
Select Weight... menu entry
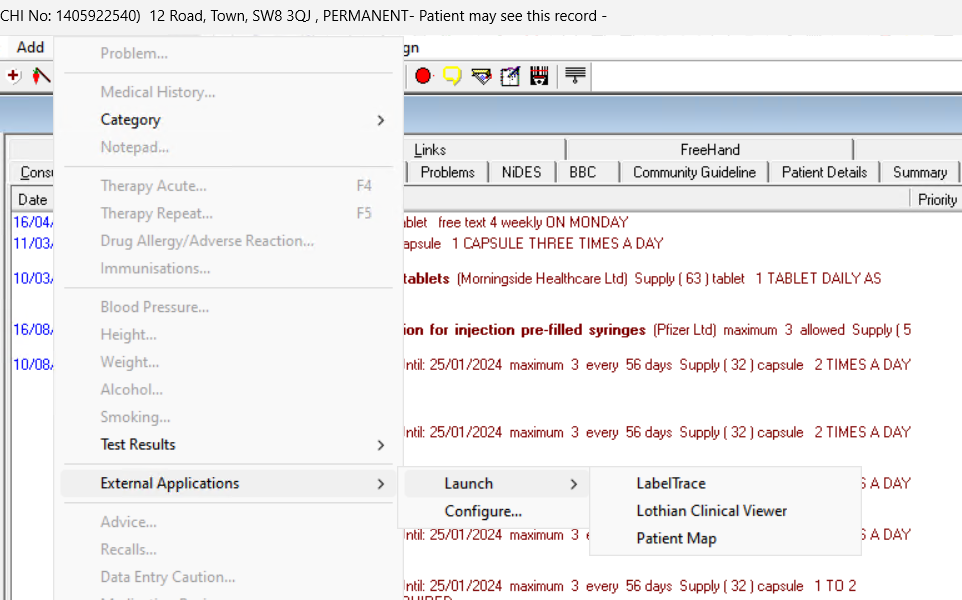(x=228, y=362)
